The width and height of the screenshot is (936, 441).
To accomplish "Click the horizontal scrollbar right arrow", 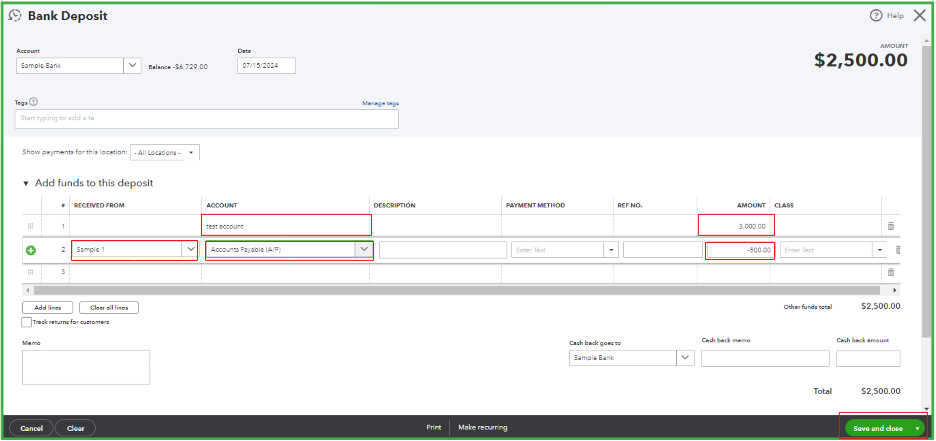I will 894,290.
